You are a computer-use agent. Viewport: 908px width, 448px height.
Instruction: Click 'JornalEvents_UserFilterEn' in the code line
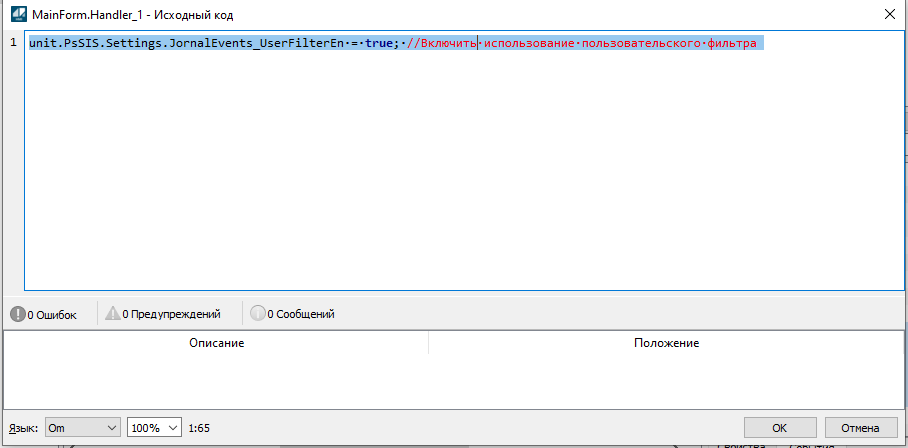click(x=258, y=44)
